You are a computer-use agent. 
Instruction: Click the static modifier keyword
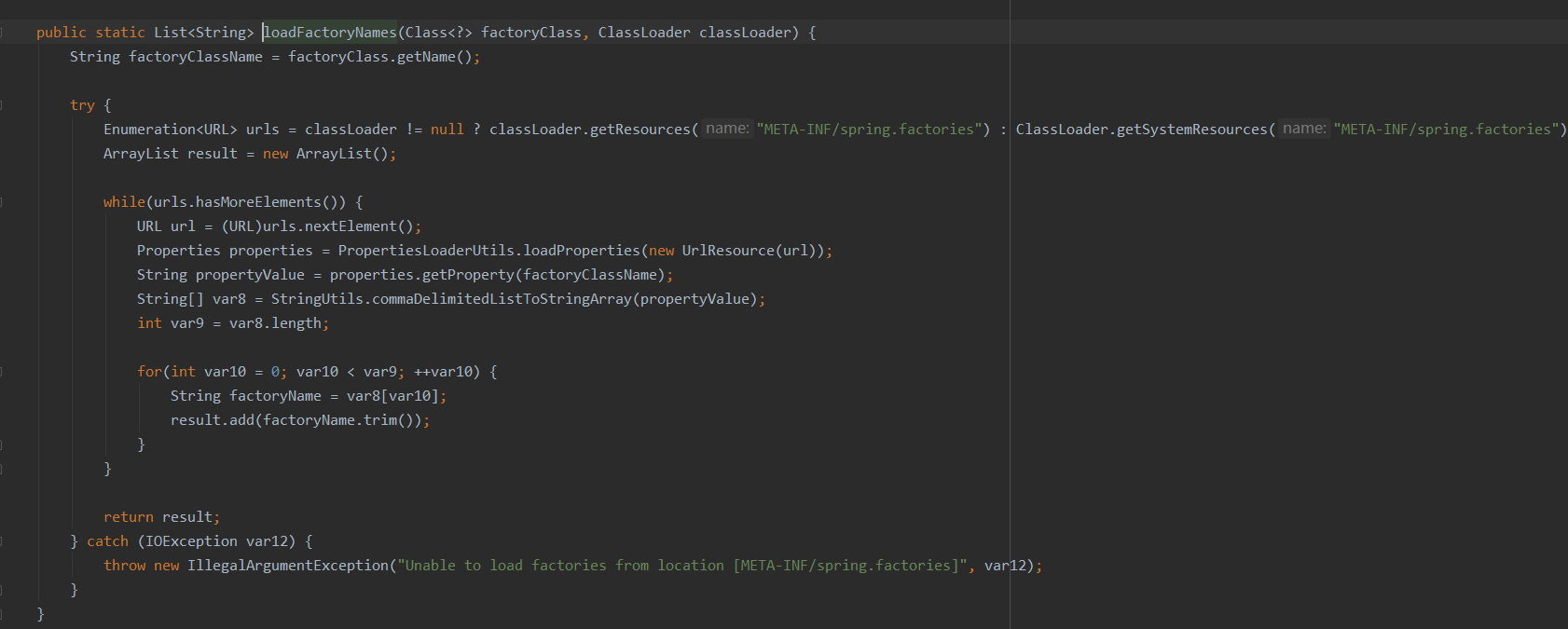(120, 33)
